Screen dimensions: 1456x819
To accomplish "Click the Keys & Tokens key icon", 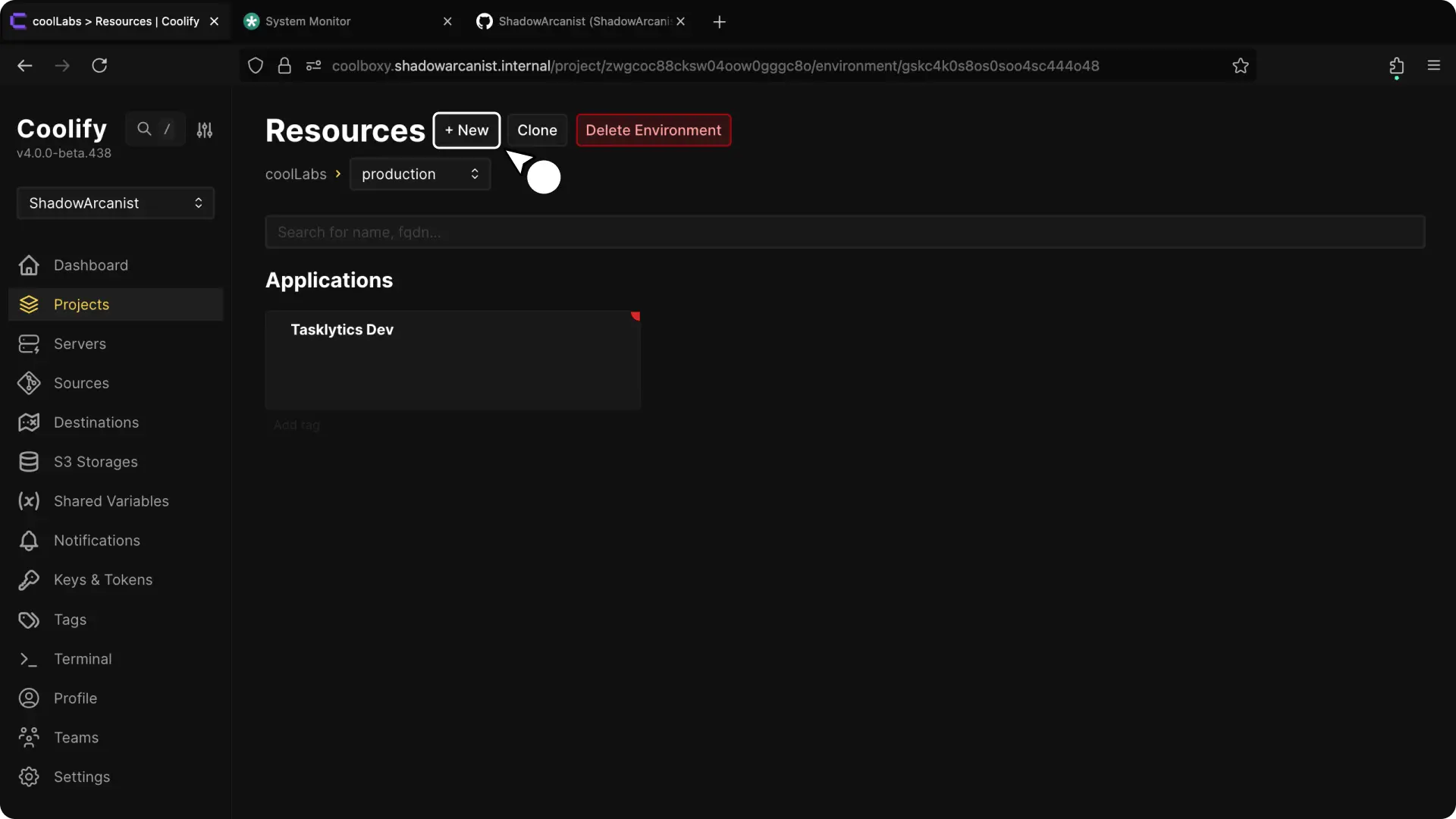I will (29, 580).
